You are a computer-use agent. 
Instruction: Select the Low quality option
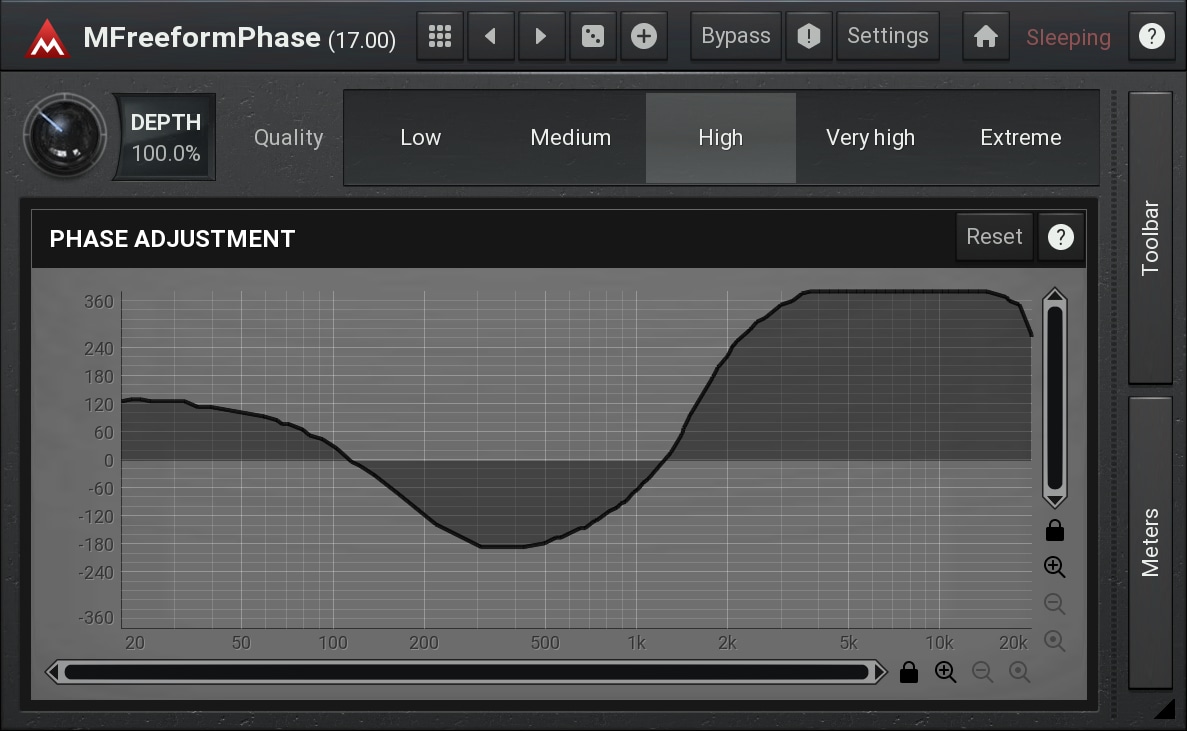click(420, 138)
